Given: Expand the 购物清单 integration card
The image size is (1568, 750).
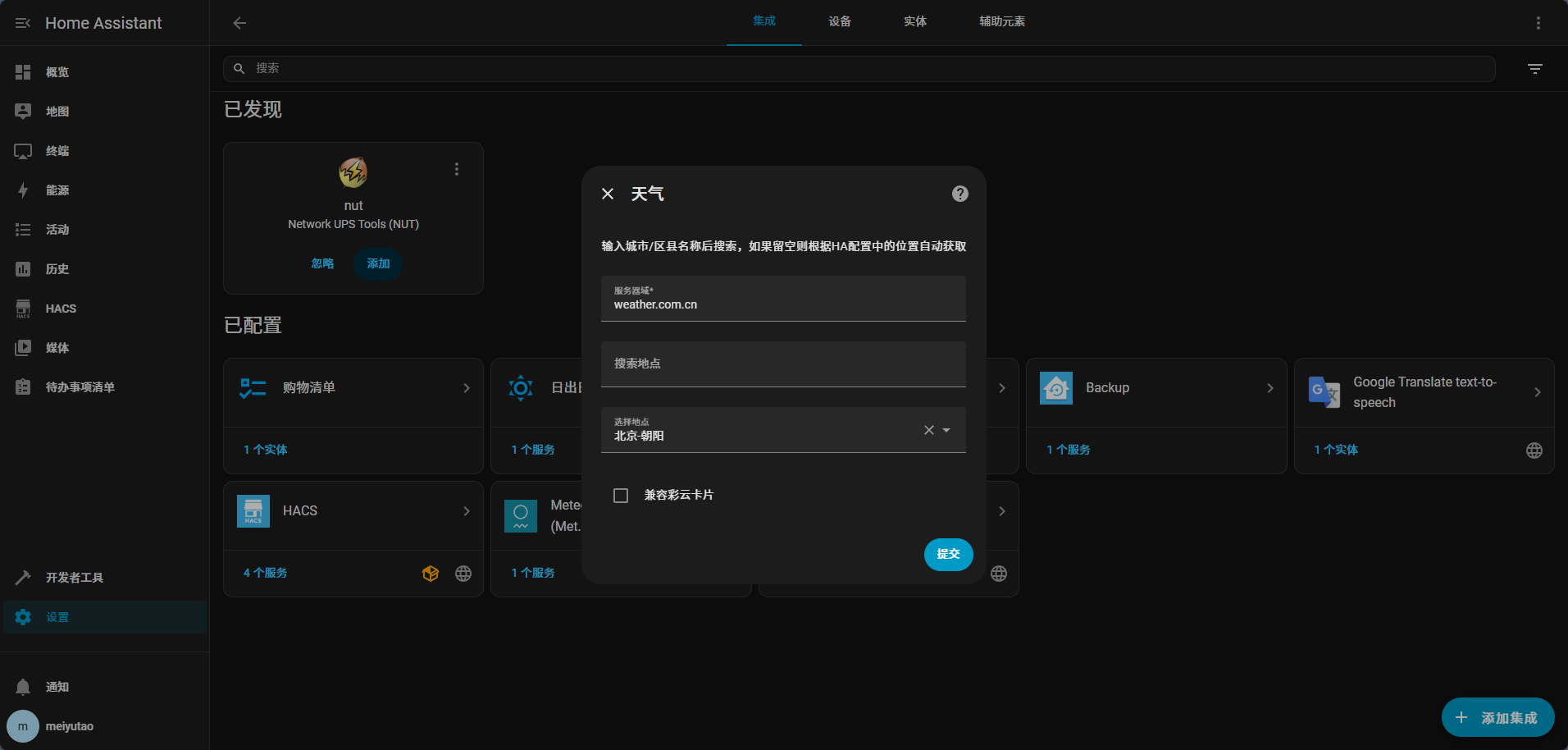Looking at the screenshot, I should coord(467,388).
